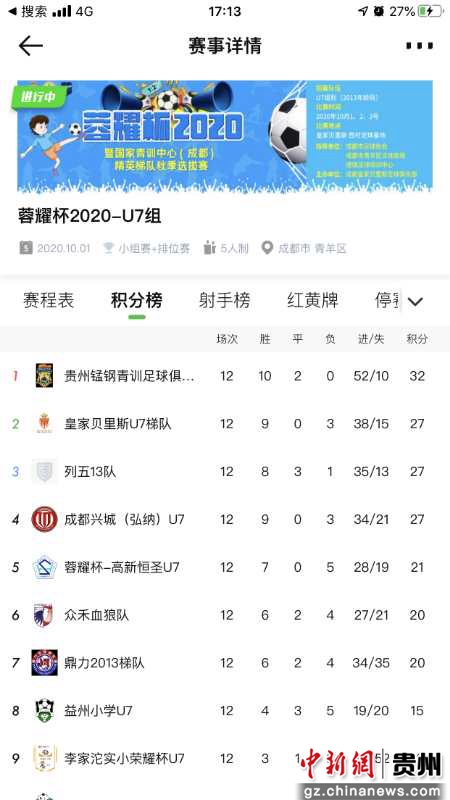
Task: Expand the tab list chevron
Action: point(415,302)
